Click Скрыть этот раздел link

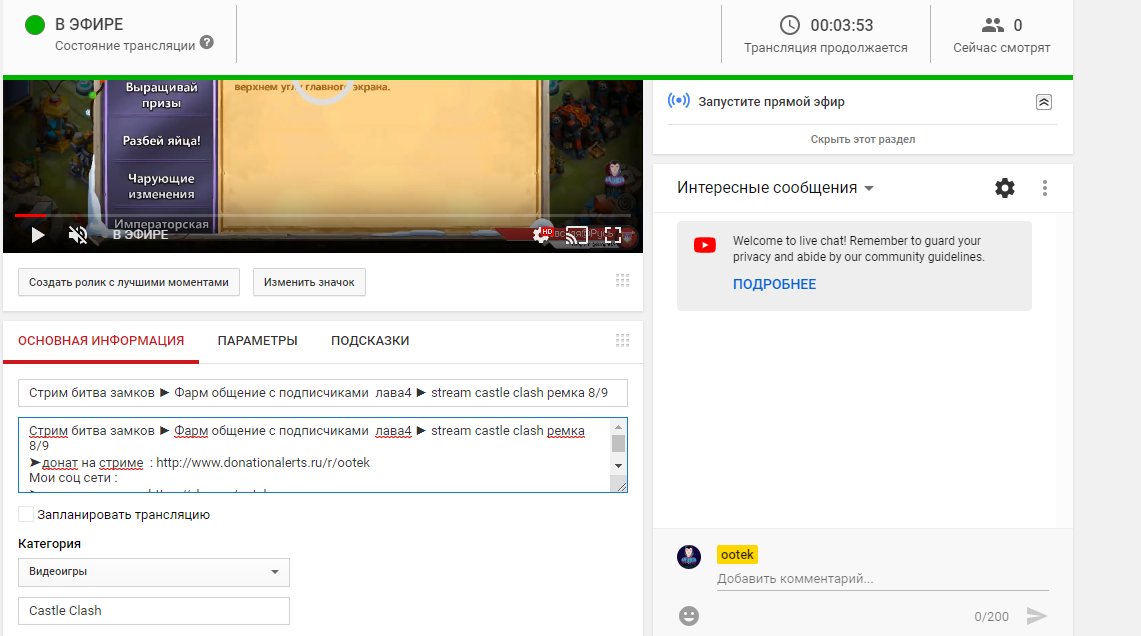(x=863, y=139)
